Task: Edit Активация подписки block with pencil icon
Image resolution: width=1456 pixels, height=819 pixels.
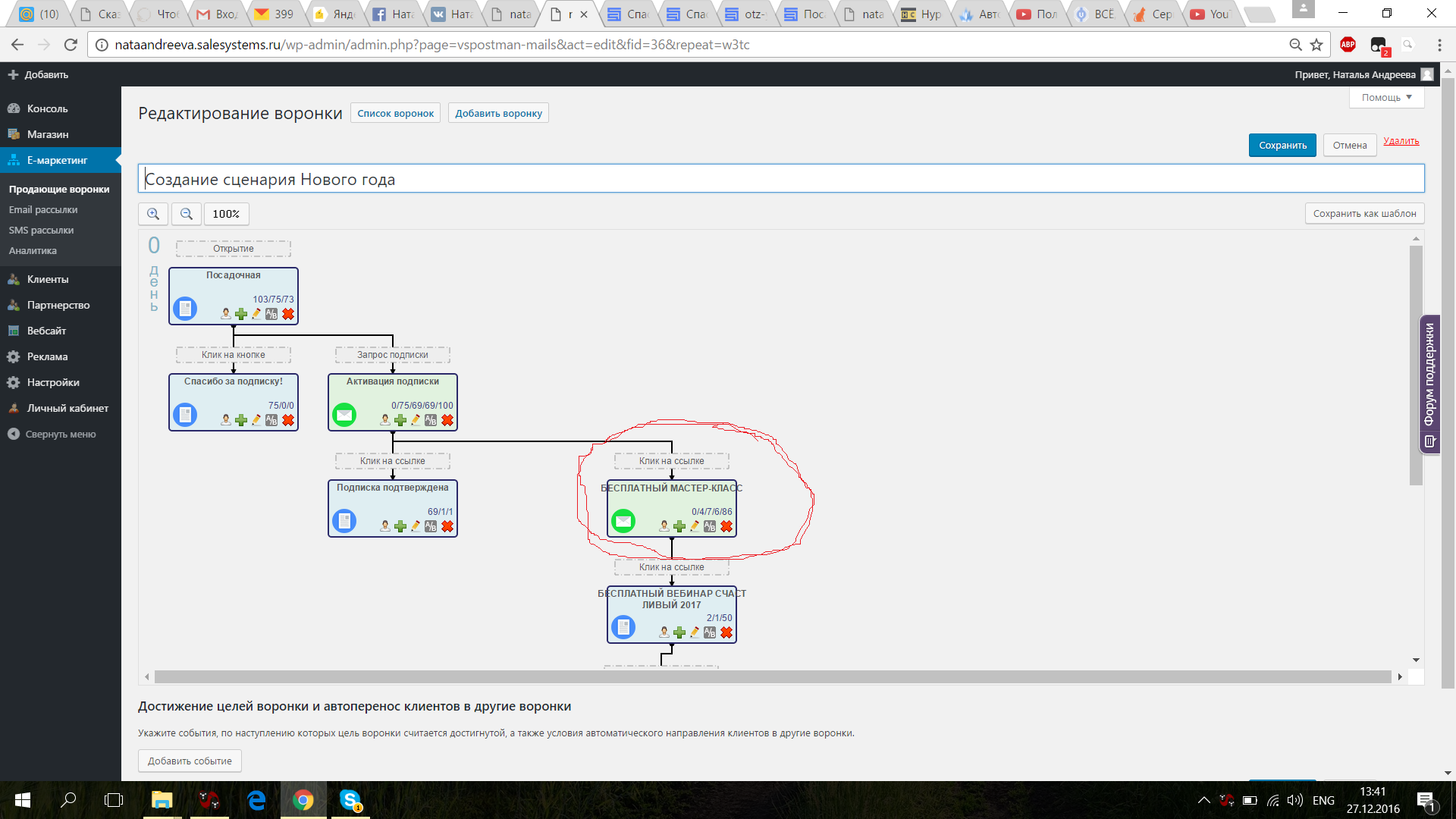Action: tap(416, 420)
